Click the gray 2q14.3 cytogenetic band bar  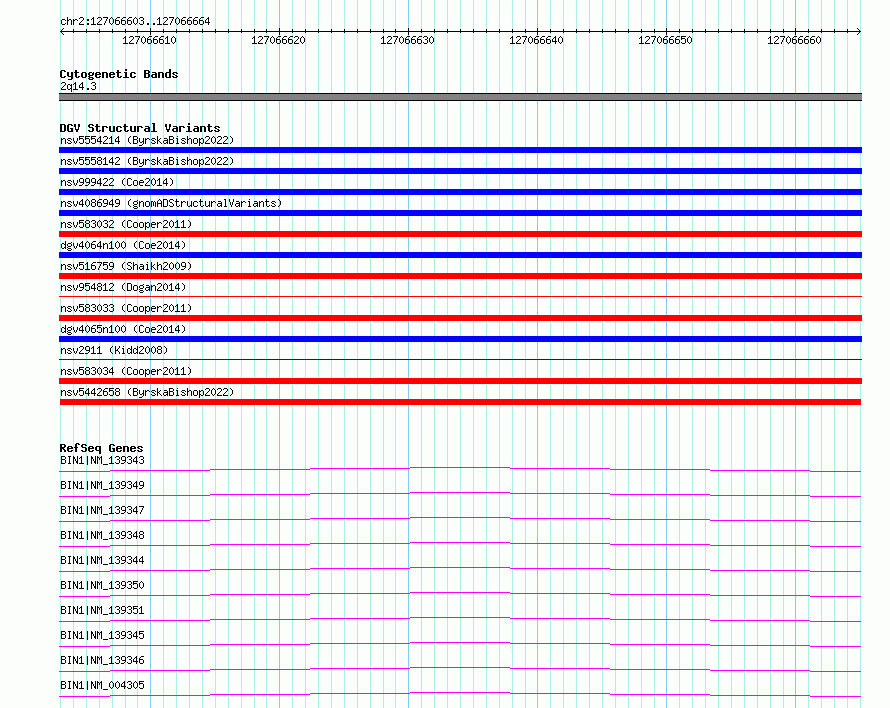[x=460, y=97]
